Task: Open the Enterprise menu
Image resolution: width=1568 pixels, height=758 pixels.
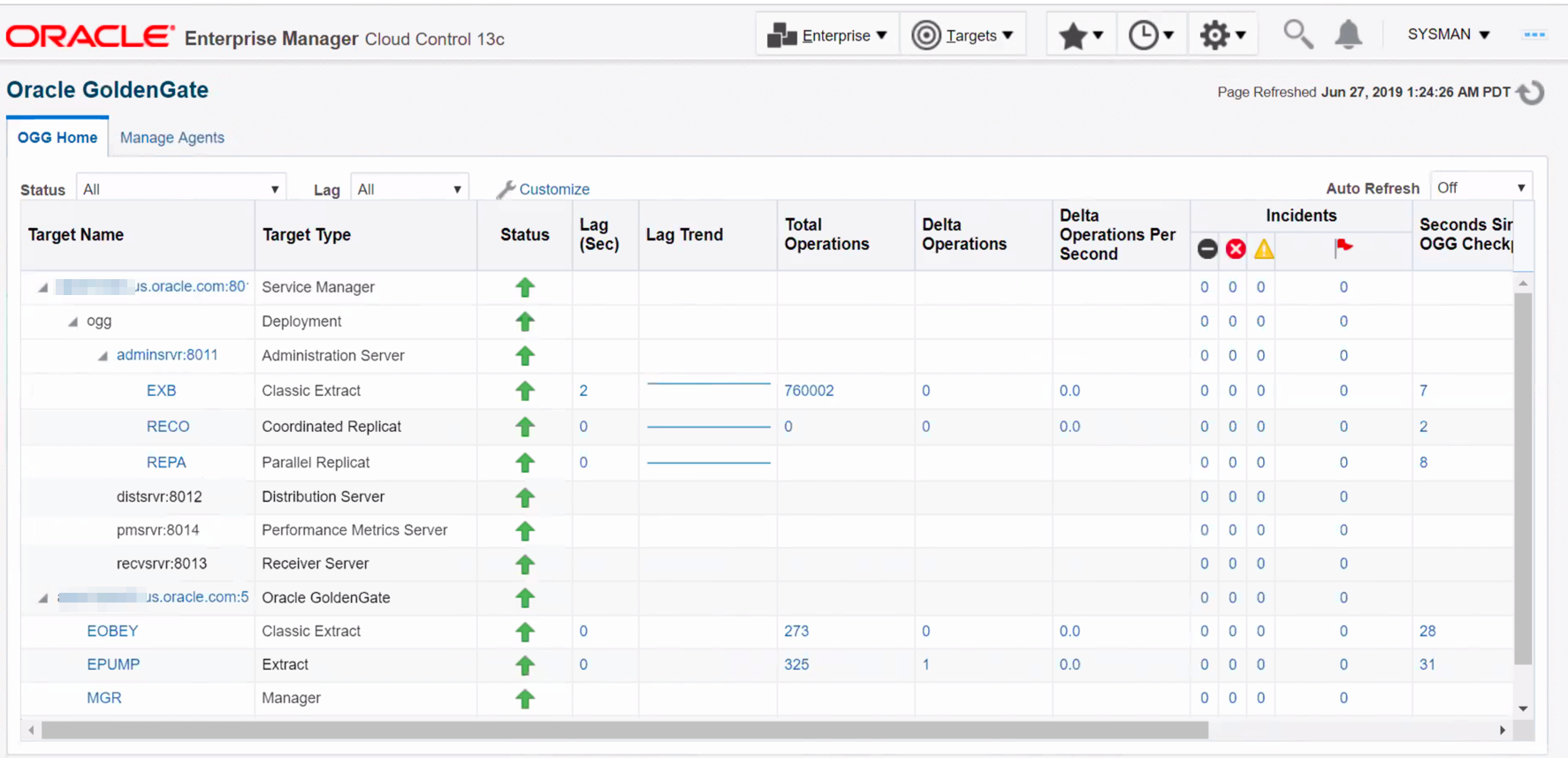Action: click(827, 35)
